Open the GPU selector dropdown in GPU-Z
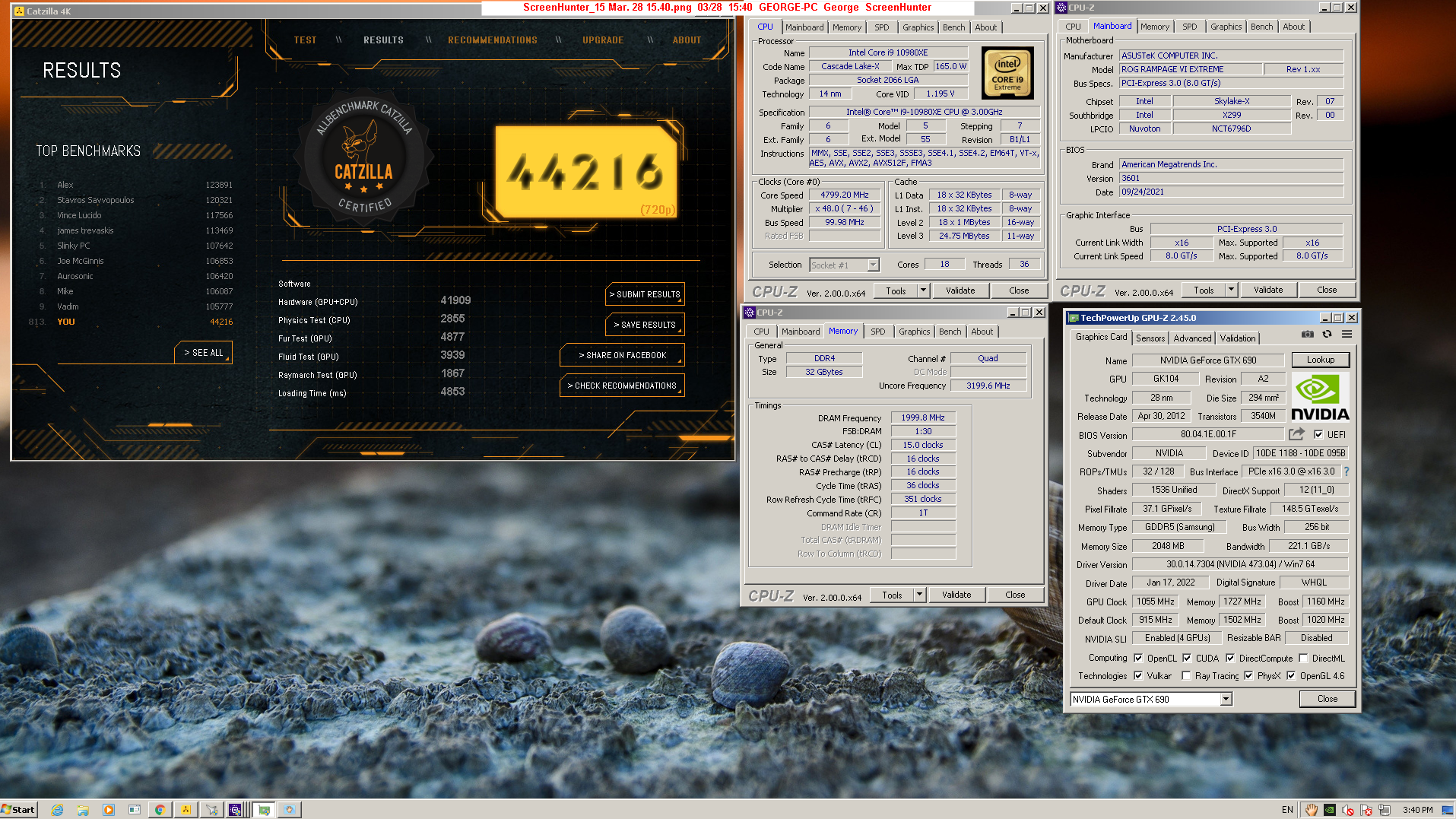 click(x=1226, y=700)
